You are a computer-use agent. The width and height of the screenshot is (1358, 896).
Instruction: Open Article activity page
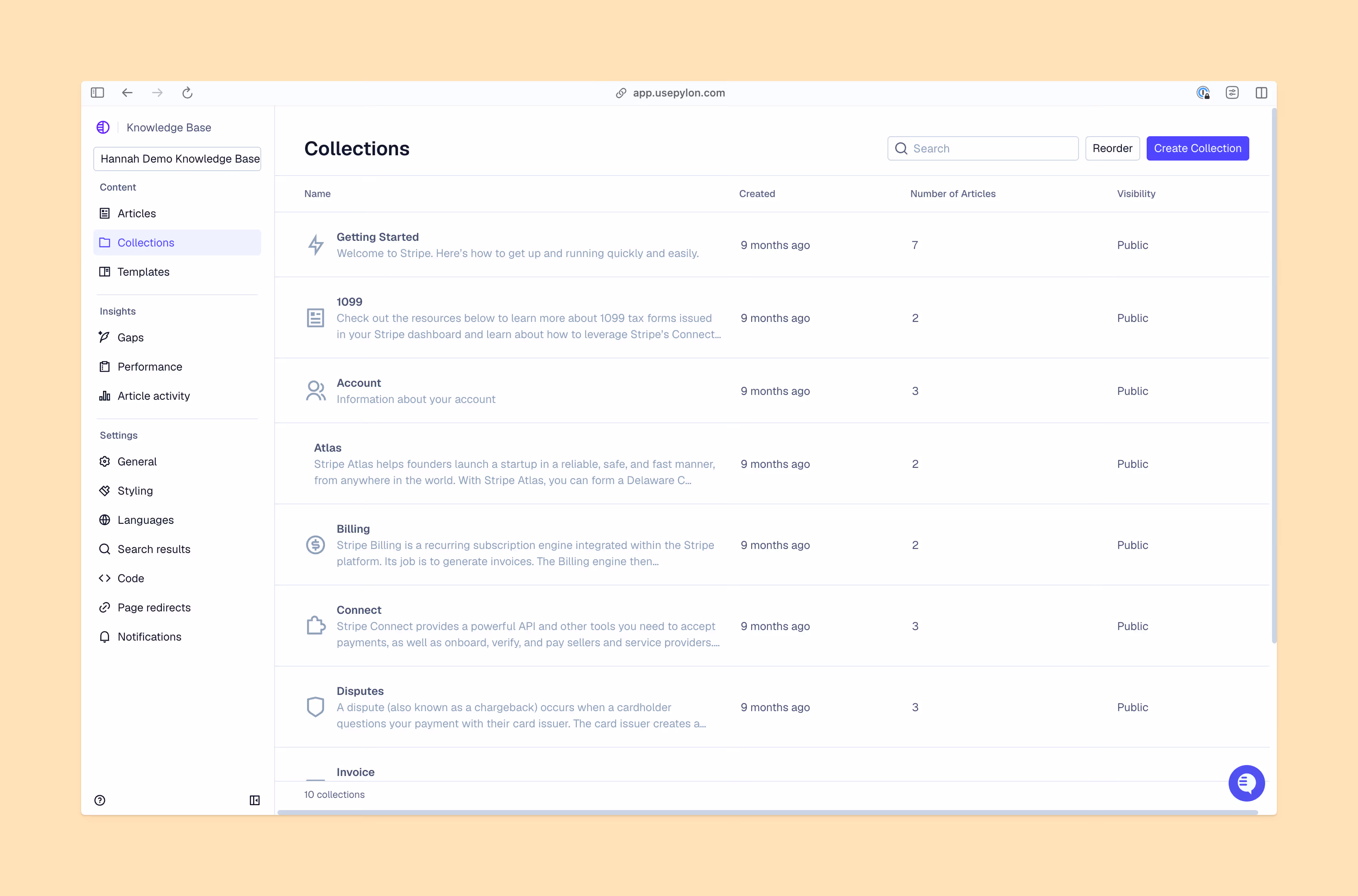point(177,395)
